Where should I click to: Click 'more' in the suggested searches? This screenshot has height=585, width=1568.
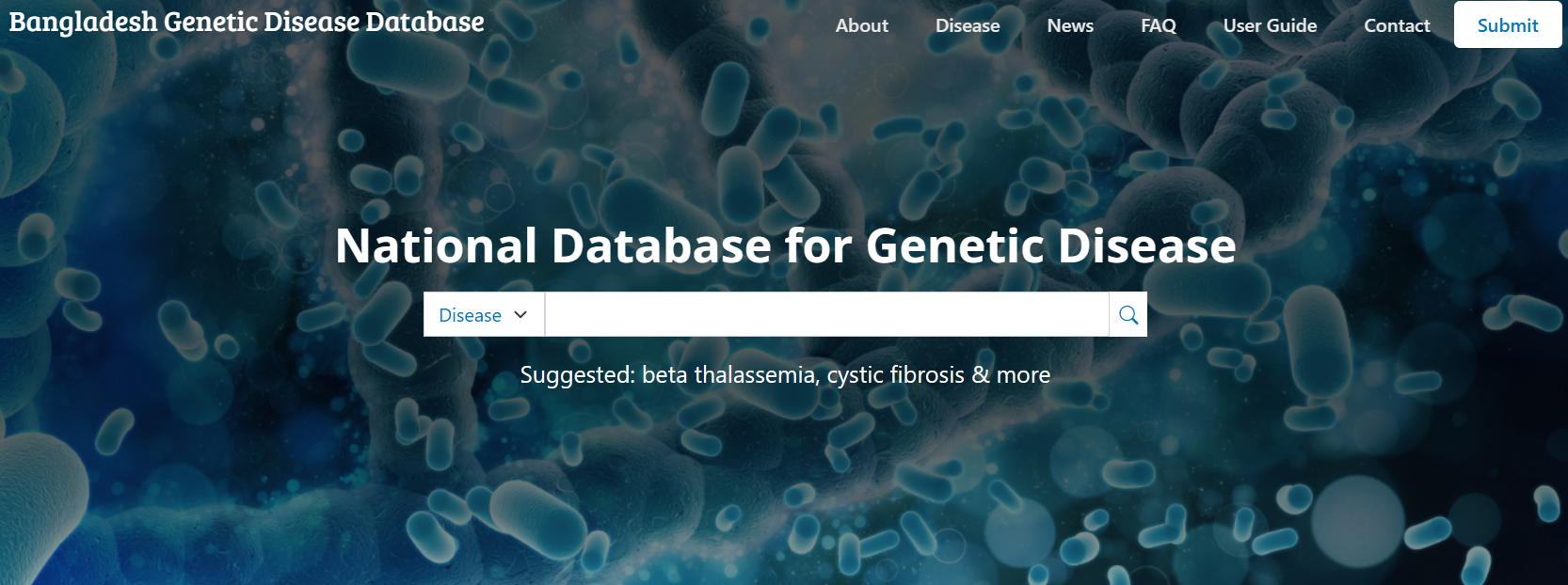1023,375
